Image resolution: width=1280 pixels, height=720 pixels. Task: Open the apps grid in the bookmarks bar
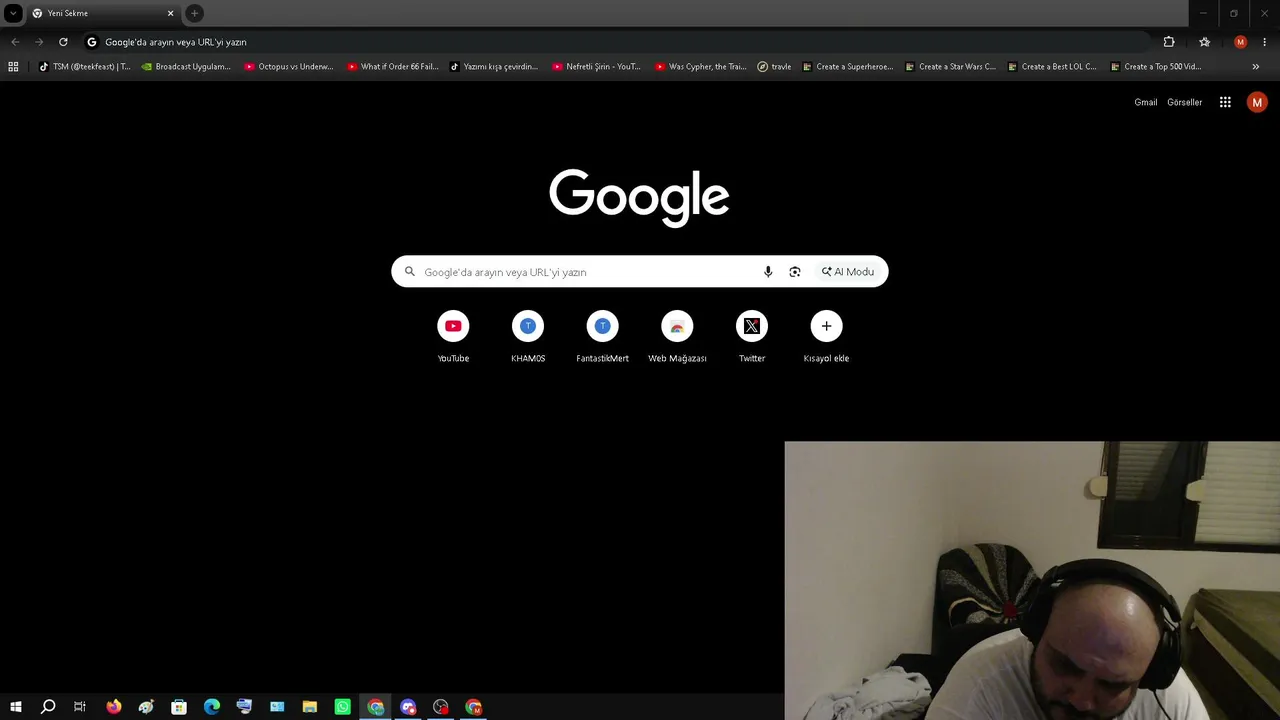coord(13,67)
